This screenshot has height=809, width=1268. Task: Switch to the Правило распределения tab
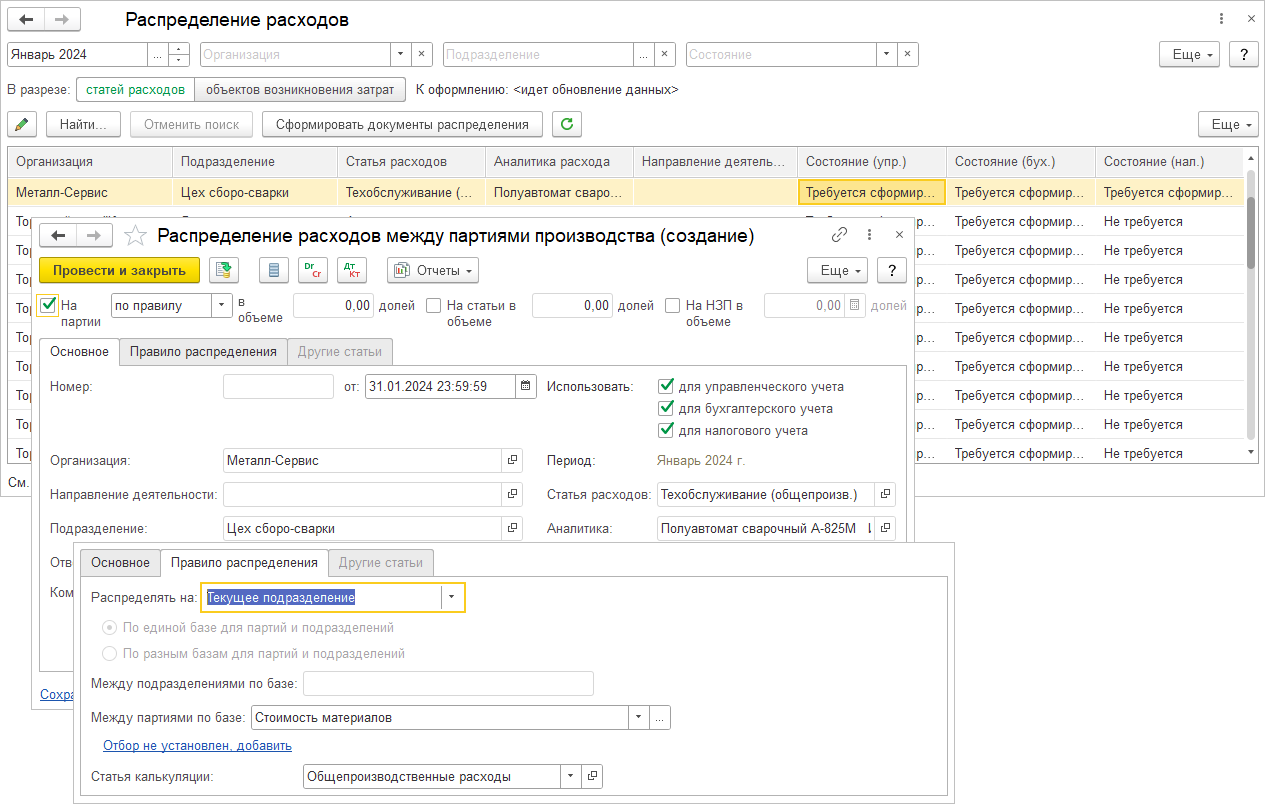[203, 352]
